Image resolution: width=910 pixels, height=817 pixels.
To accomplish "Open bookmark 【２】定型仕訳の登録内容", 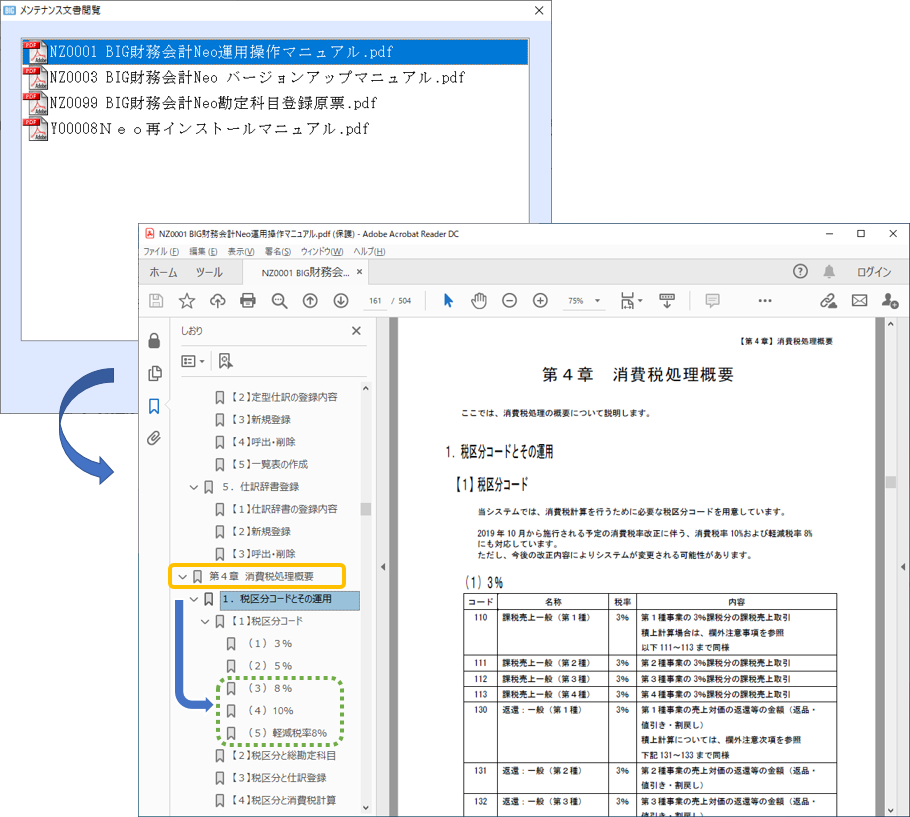I will click(x=284, y=397).
